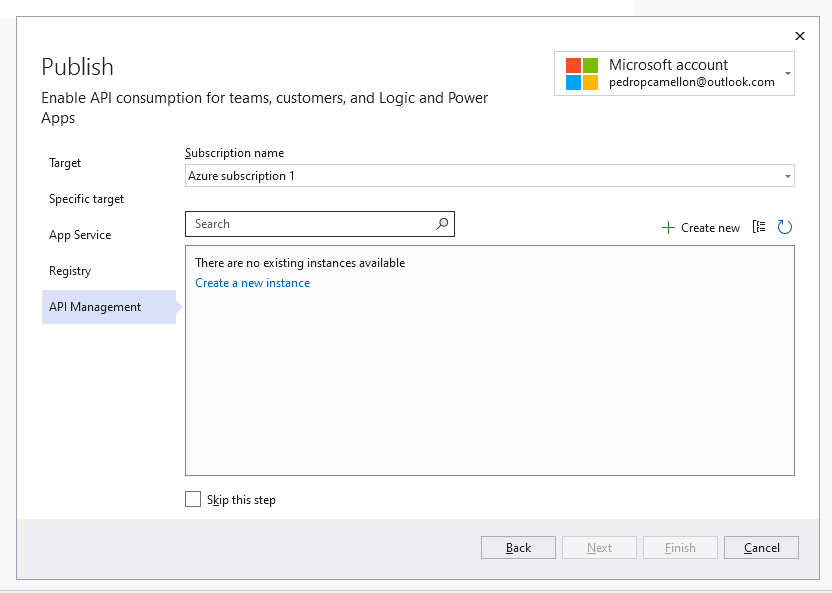This screenshot has width=832, height=593.
Task: Select the Target step
Action: click(x=64, y=163)
